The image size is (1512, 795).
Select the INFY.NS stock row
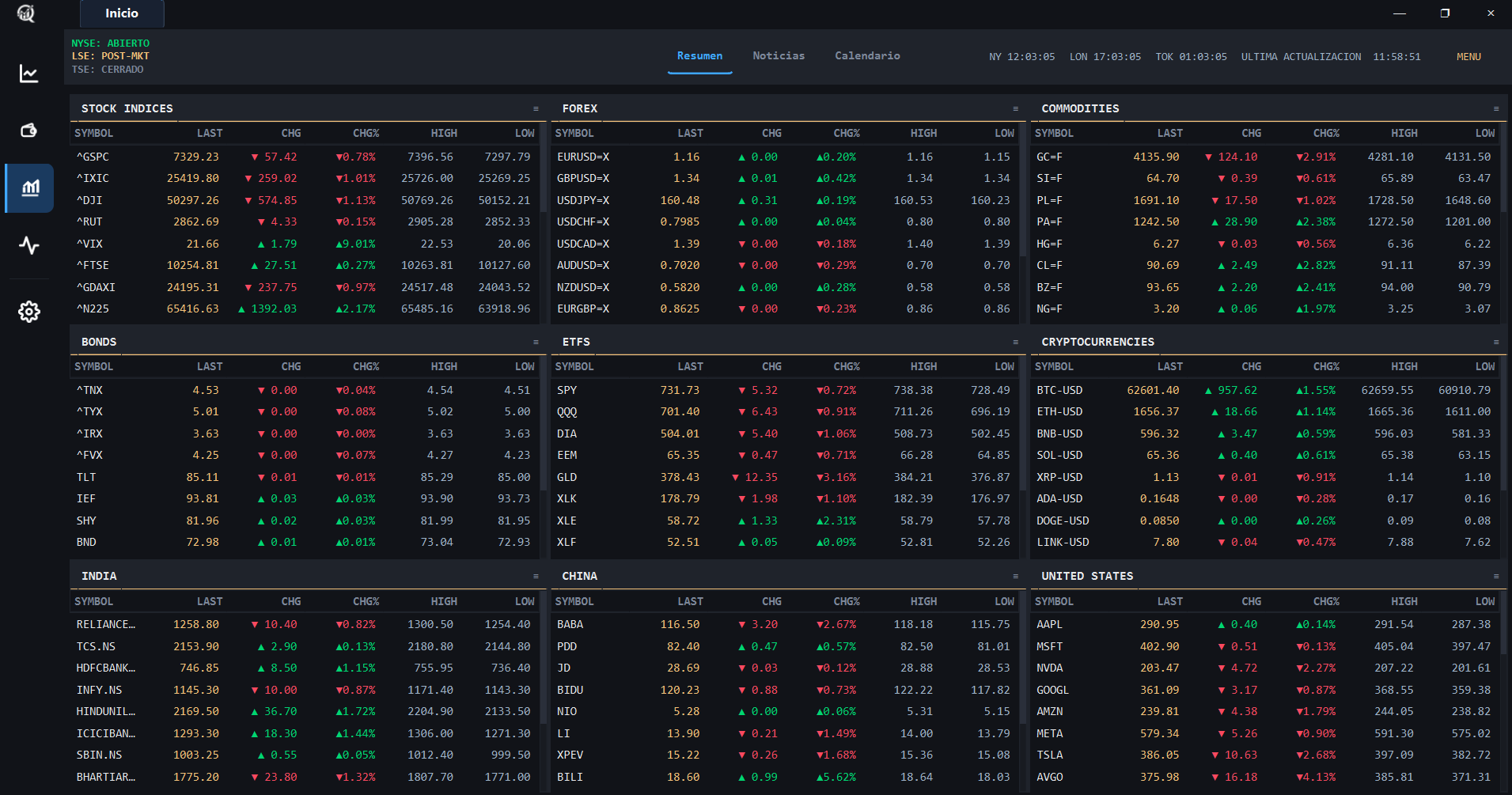[305, 690]
